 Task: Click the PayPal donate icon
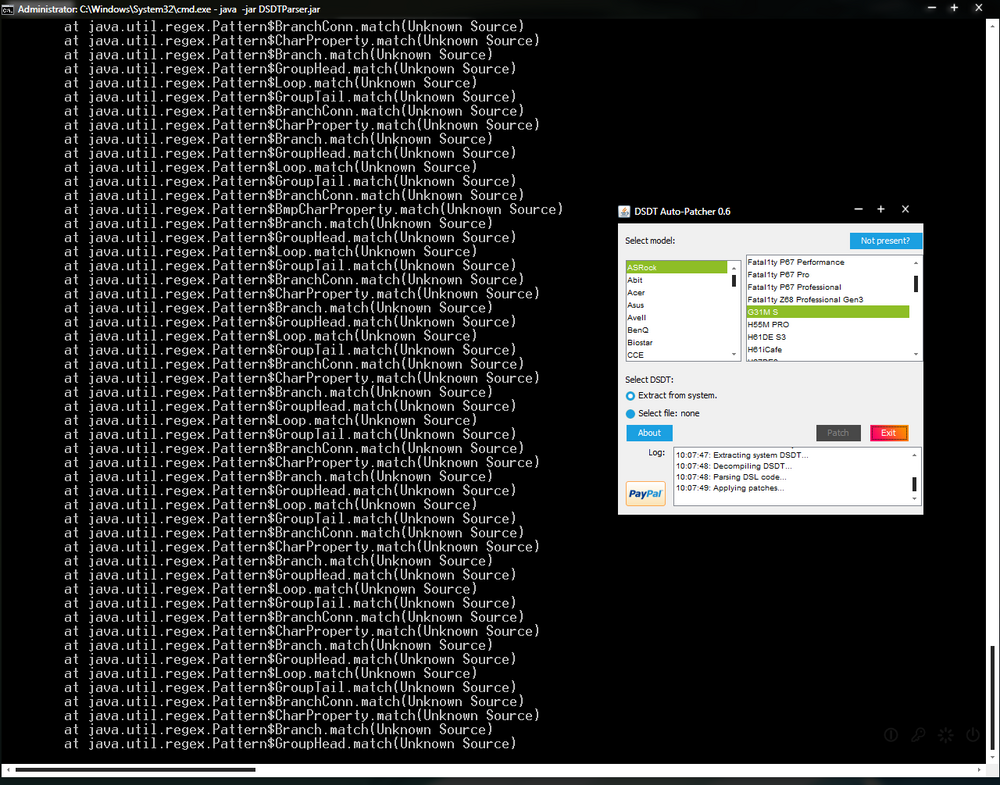(x=645, y=493)
